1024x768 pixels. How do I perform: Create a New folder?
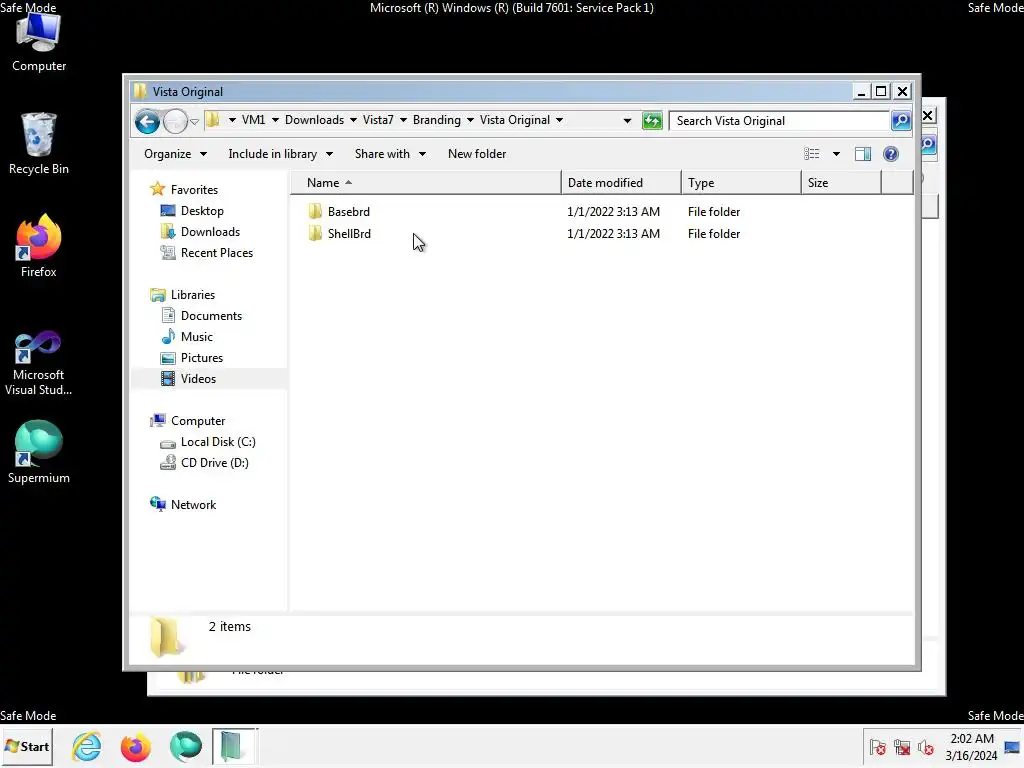pos(477,154)
